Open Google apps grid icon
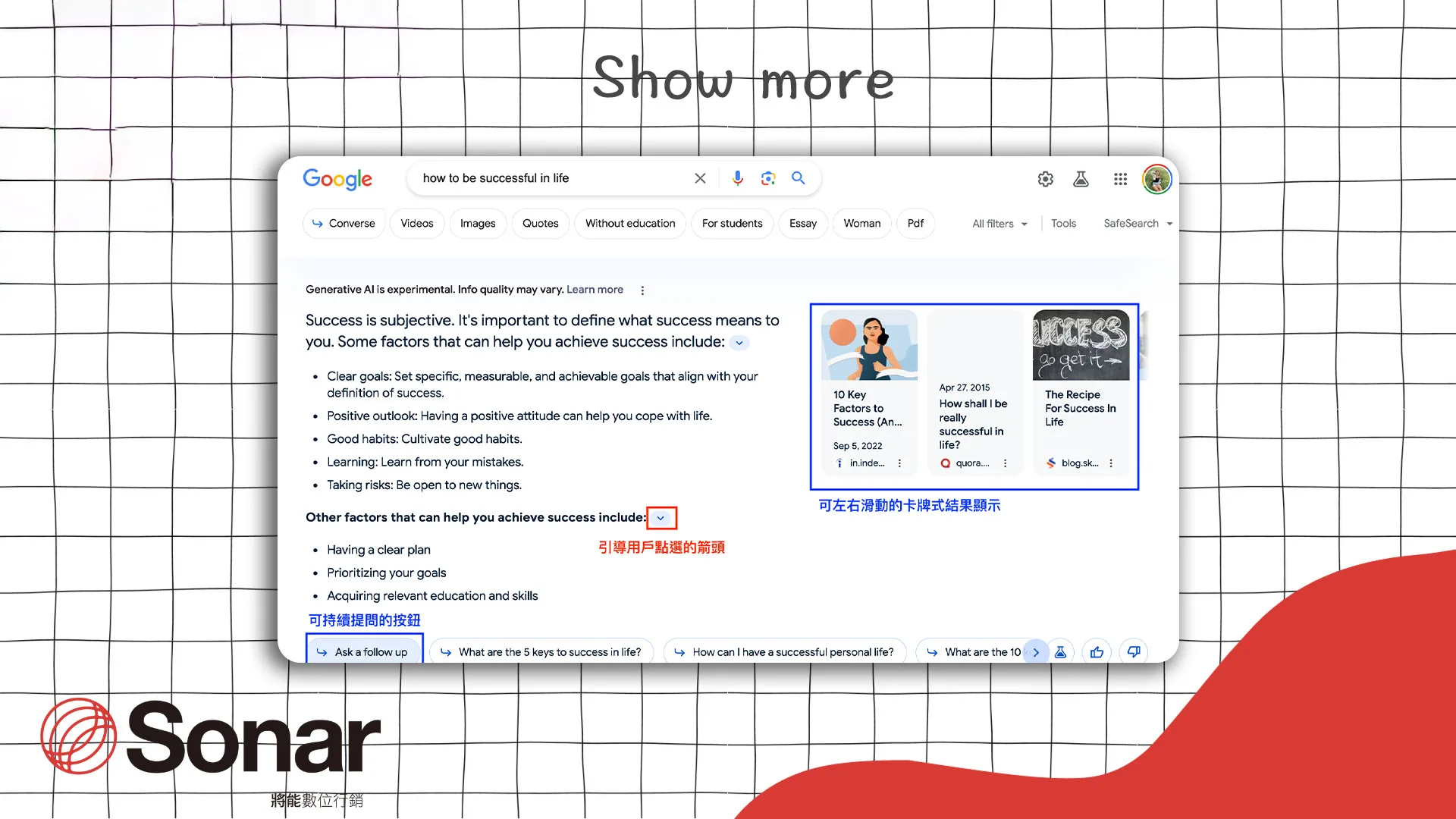Viewport: 1456px width, 819px height. tap(1120, 179)
